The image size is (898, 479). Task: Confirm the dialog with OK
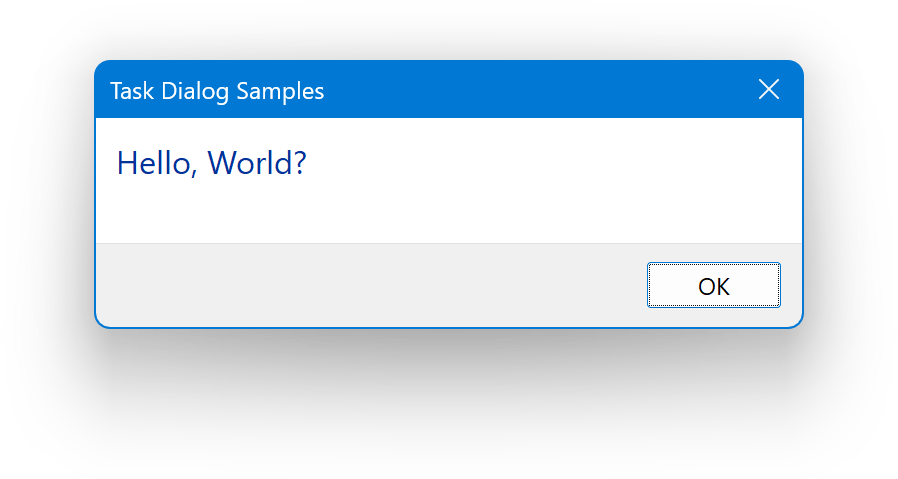tap(713, 286)
